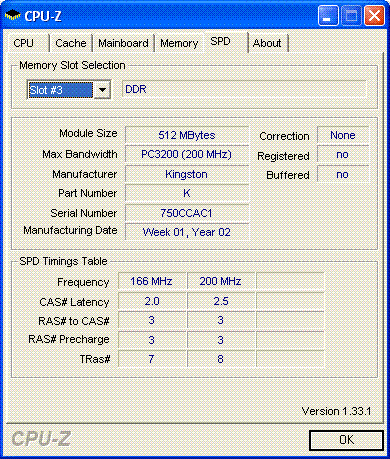Click the Week 01, Year 02 date value
The width and height of the screenshot is (390, 459).
(187, 232)
